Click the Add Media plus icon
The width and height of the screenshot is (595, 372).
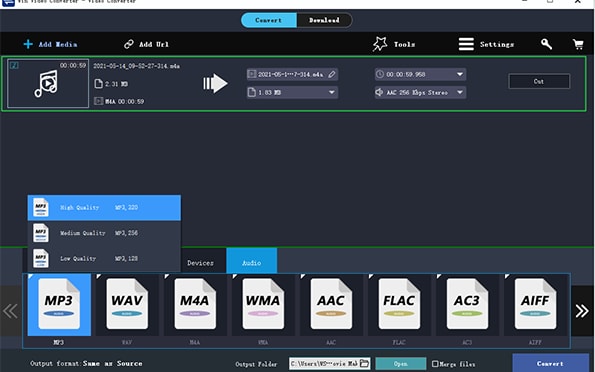[28, 44]
